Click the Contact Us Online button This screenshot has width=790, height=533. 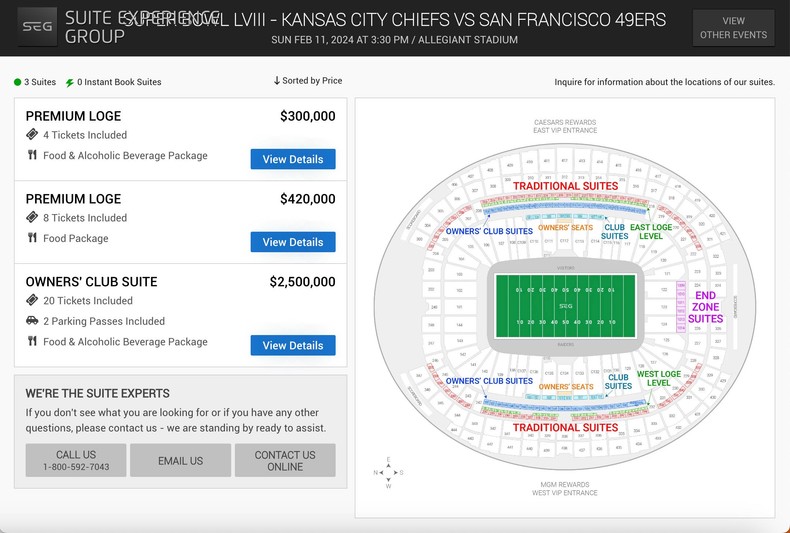(x=285, y=460)
